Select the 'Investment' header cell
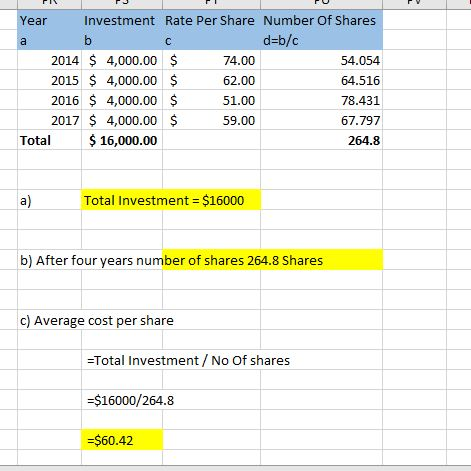471x471 pixels. pyautogui.click(x=122, y=20)
